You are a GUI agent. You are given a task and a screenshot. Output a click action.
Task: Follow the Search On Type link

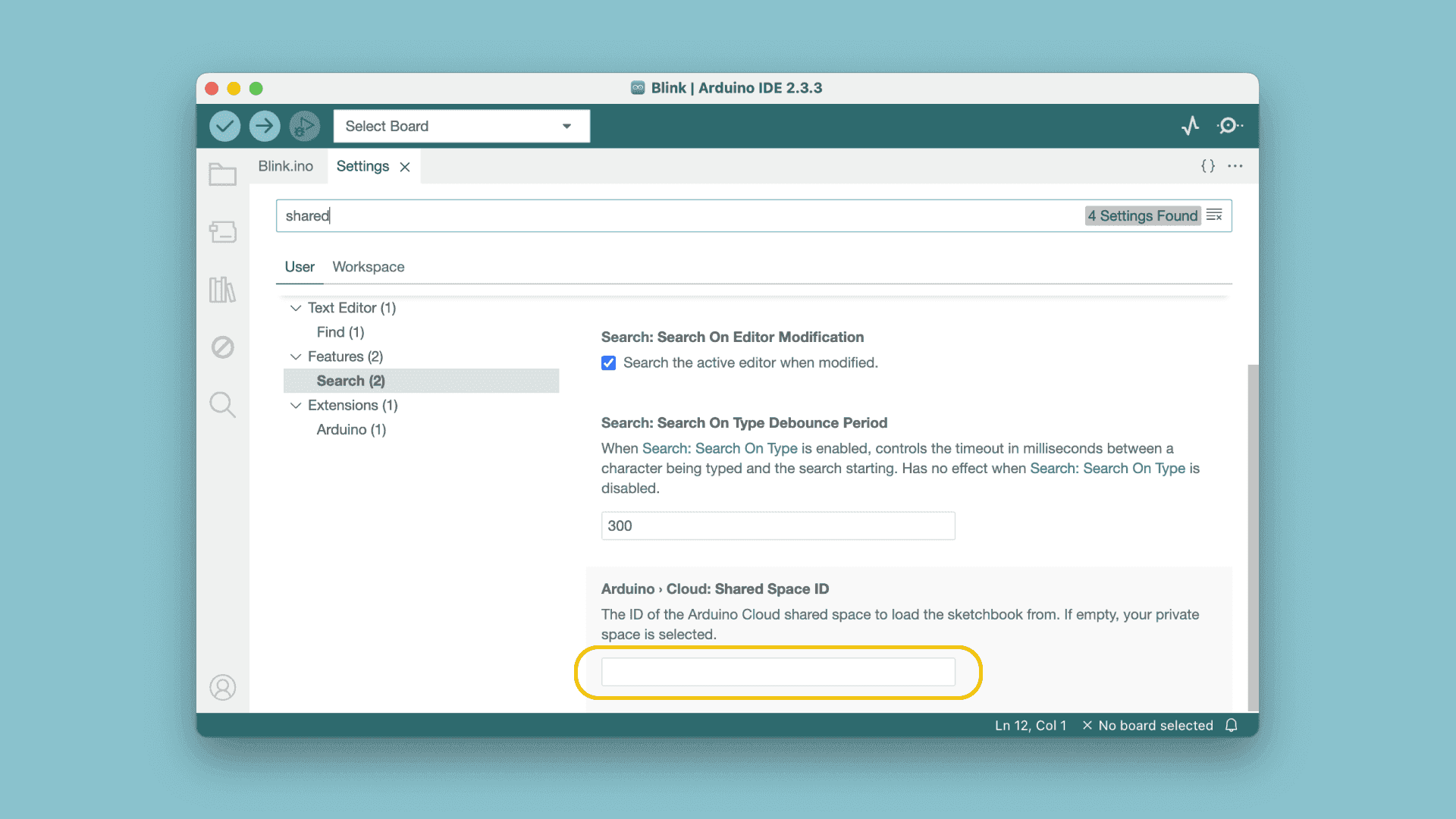719,449
